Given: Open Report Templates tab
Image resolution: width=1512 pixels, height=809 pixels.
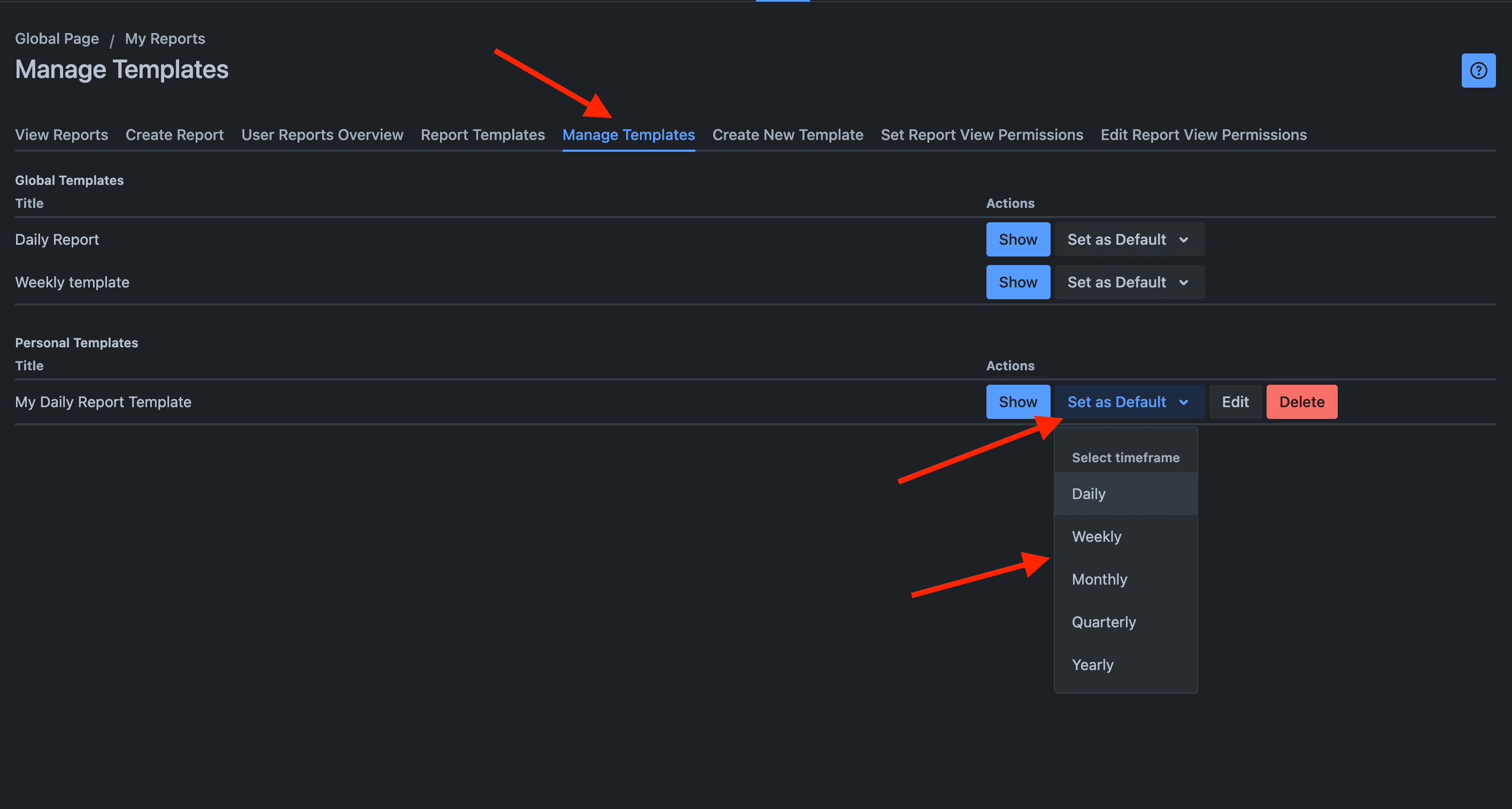Looking at the screenshot, I should coord(482,135).
